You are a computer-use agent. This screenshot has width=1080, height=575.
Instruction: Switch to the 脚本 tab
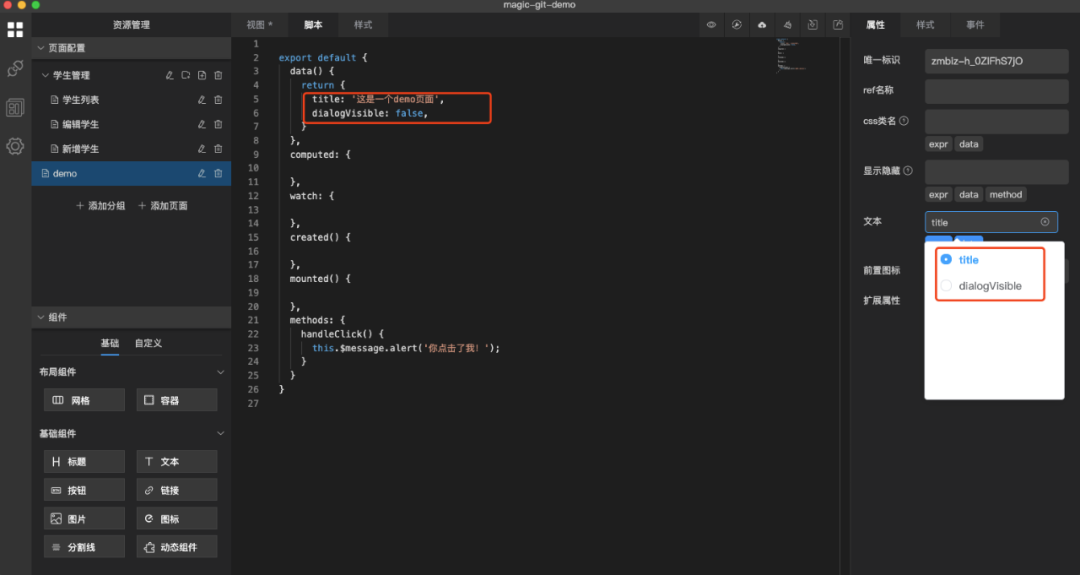pyautogui.click(x=313, y=25)
